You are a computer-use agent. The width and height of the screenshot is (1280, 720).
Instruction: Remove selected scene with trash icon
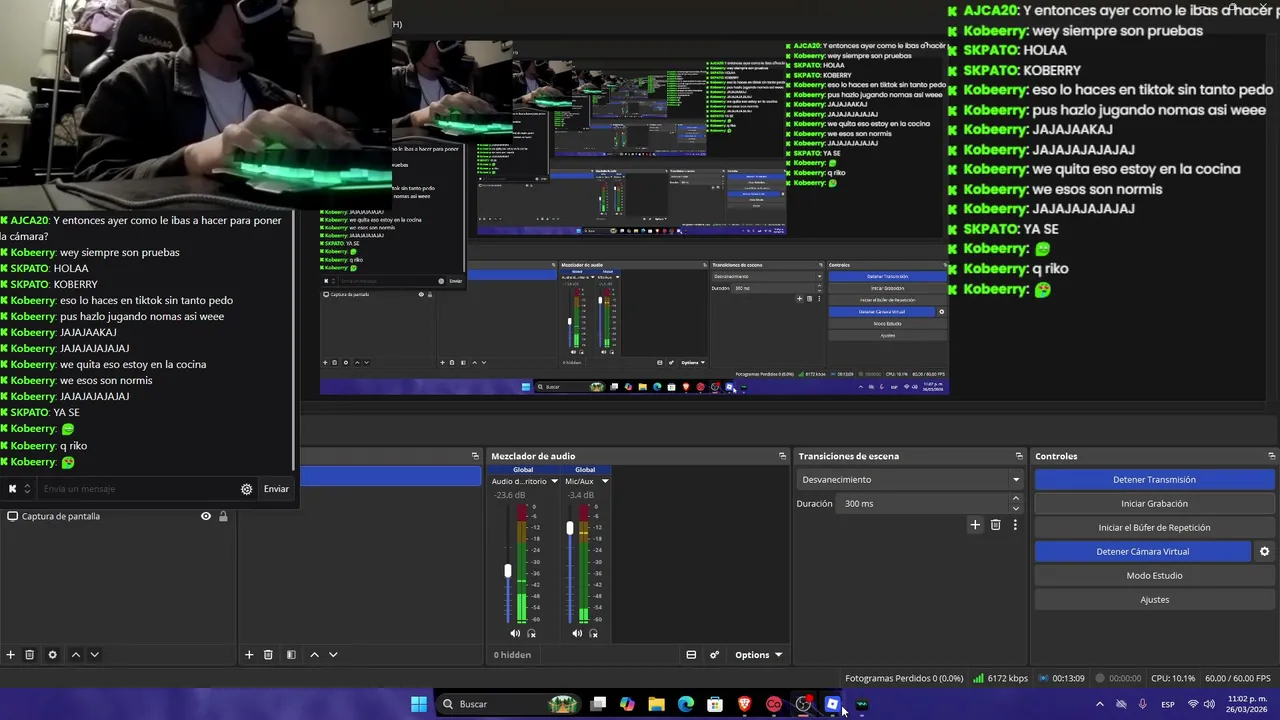(30, 655)
